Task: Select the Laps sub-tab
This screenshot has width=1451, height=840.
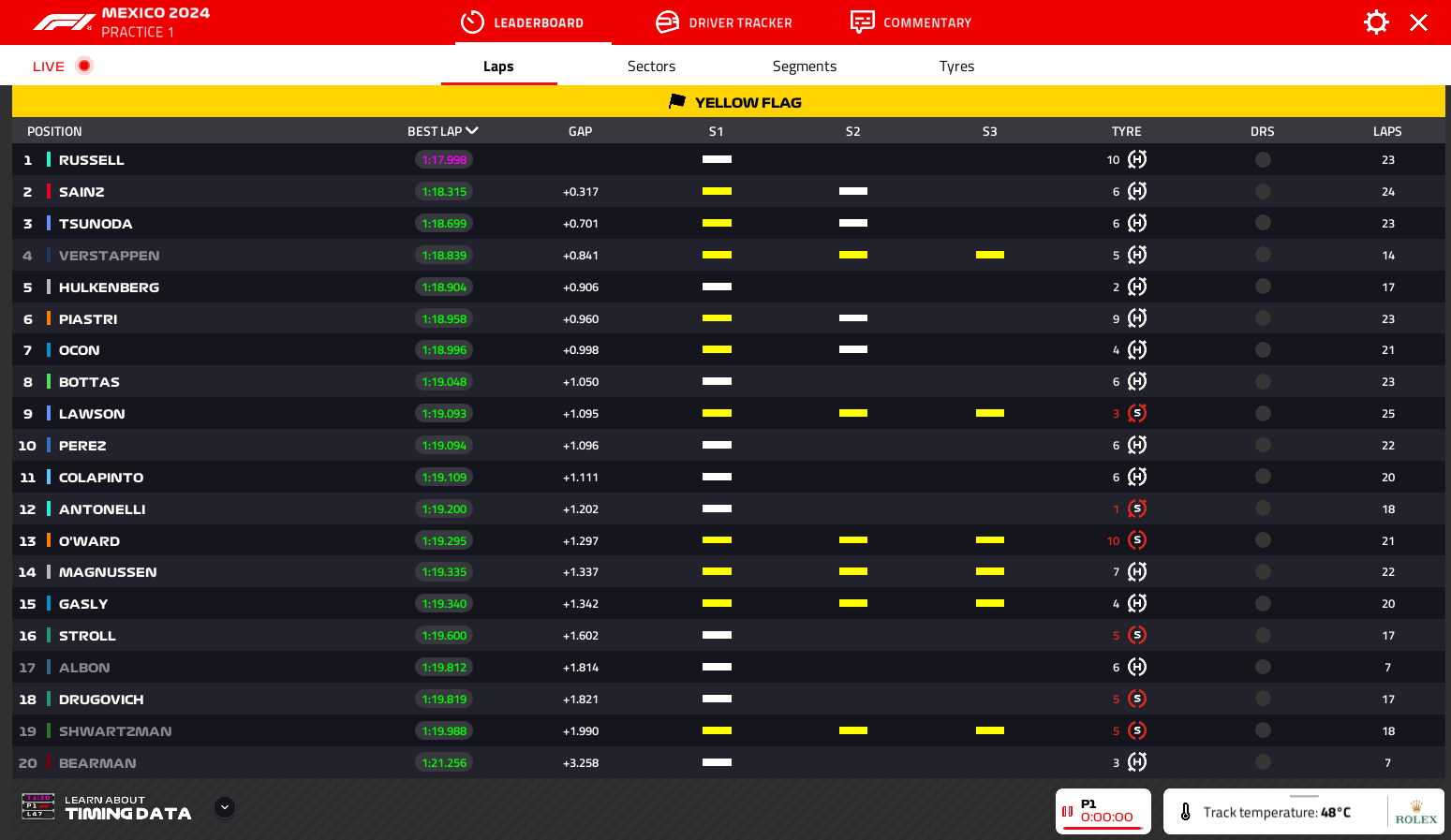Action: (x=498, y=66)
